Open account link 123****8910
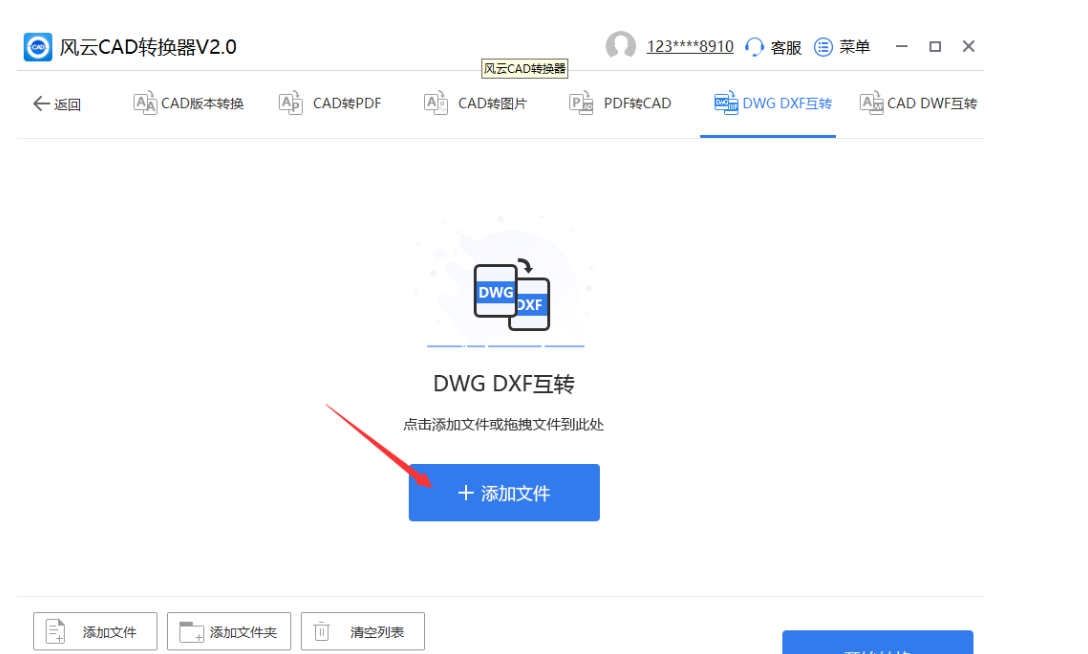This screenshot has height=654, width=1088. click(690, 46)
